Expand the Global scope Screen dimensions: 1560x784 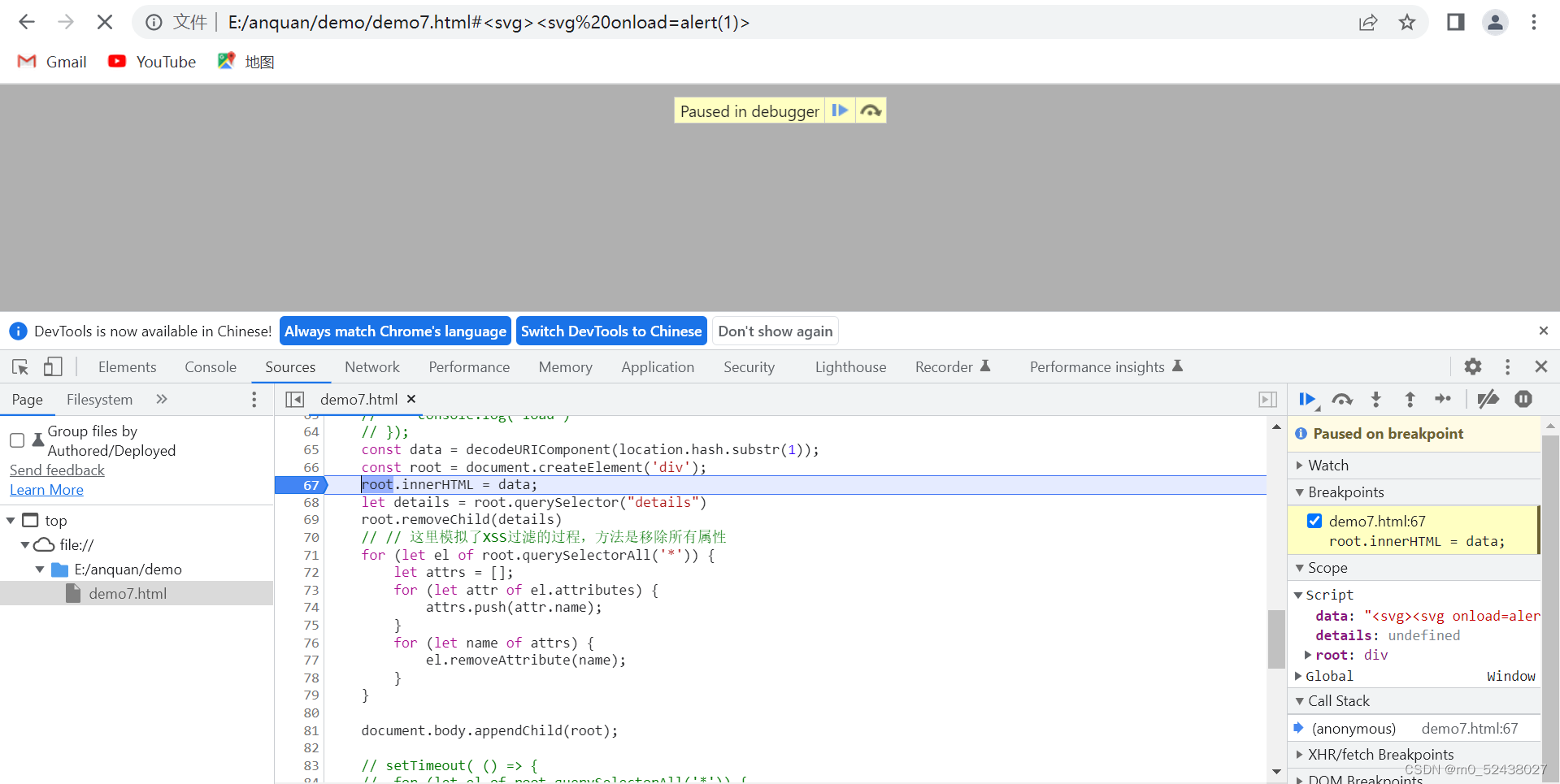click(x=1299, y=676)
